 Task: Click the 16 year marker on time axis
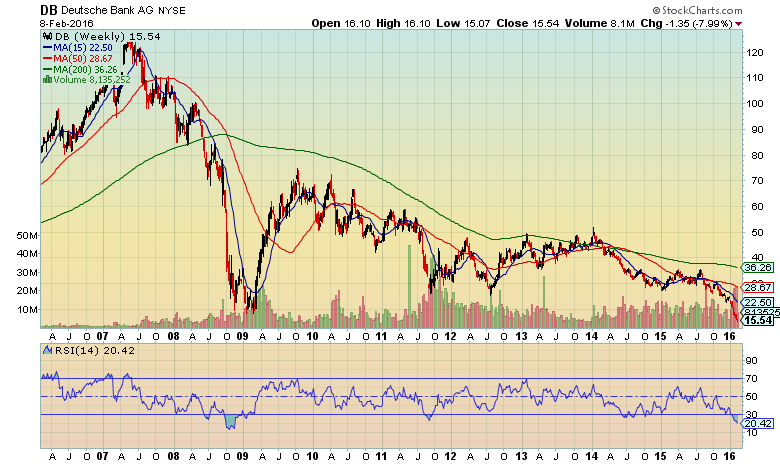point(730,337)
